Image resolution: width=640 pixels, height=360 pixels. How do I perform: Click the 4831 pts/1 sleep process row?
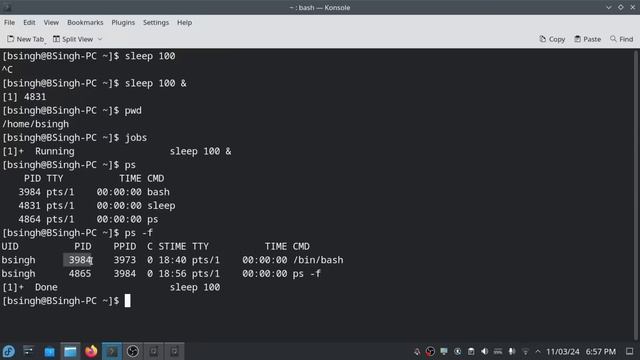click(x=97, y=206)
